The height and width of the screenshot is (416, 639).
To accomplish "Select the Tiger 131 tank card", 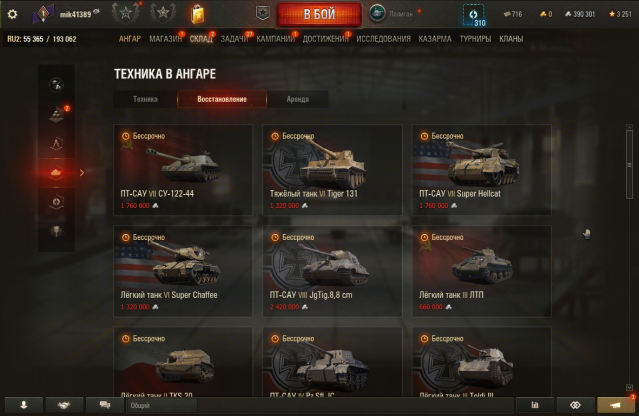I will click(332, 170).
